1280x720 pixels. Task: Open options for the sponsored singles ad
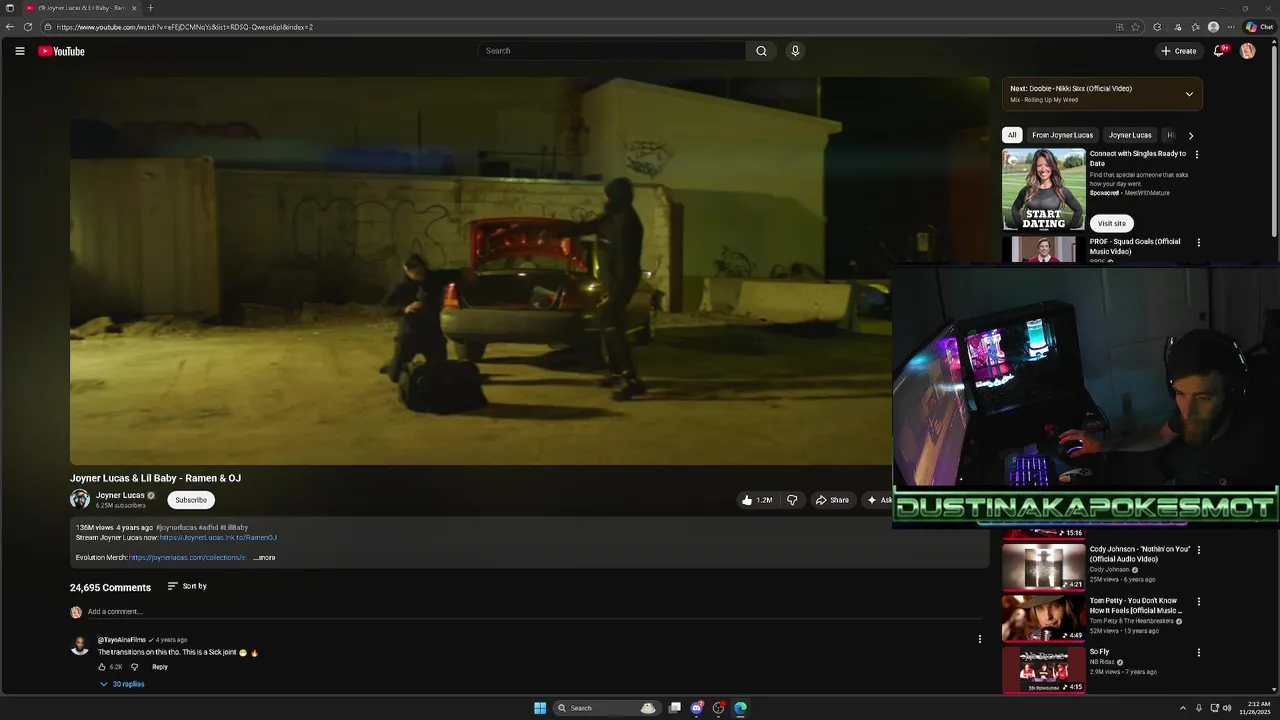(x=1197, y=155)
